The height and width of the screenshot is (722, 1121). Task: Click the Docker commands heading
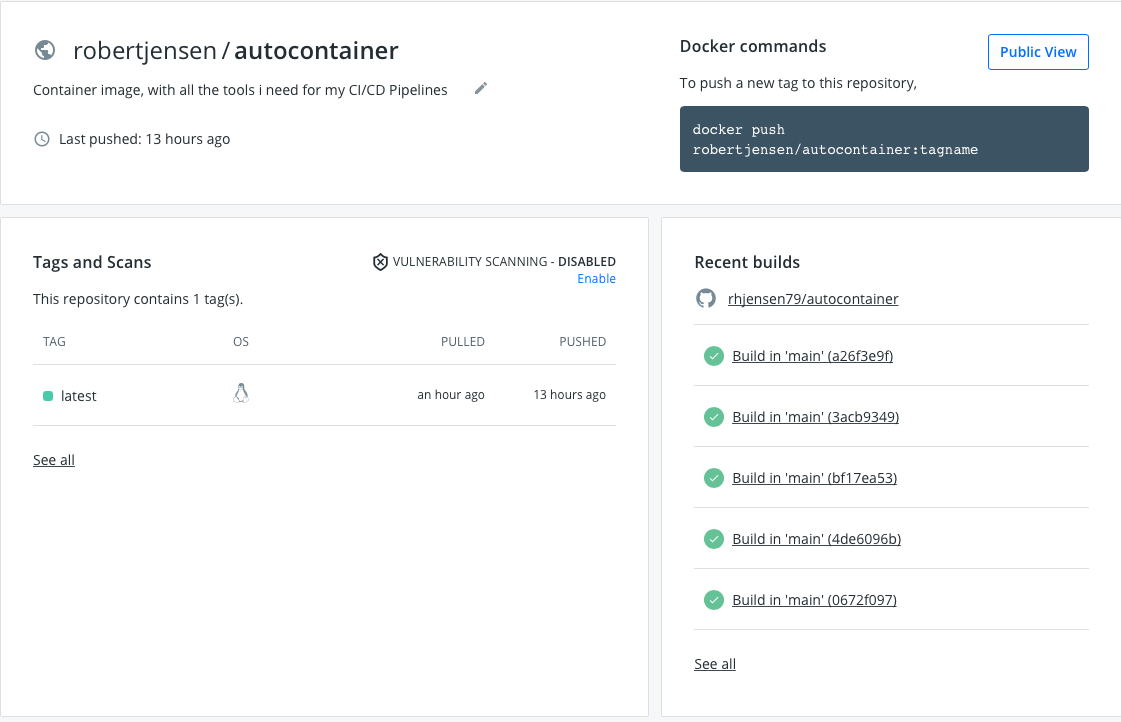click(753, 46)
